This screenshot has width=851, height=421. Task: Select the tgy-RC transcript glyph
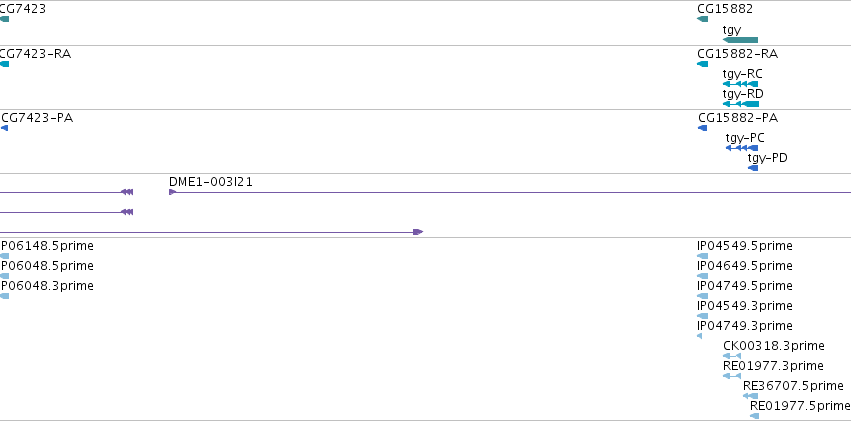(740, 84)
